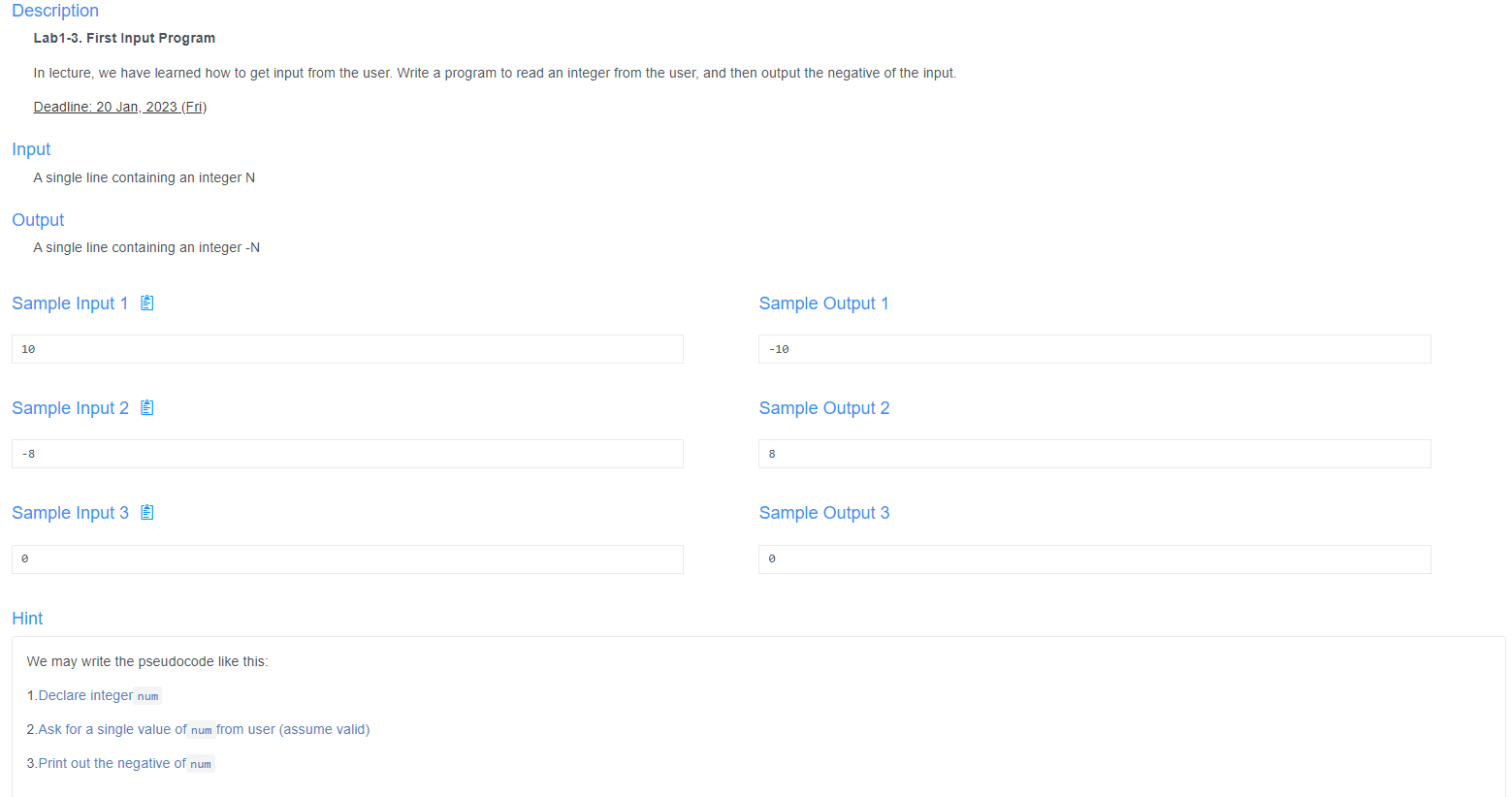Click inside the Sample Input 1 text box
This screenshot has height=797, width=1512.
pyautogui.click(x=346, y=348)
